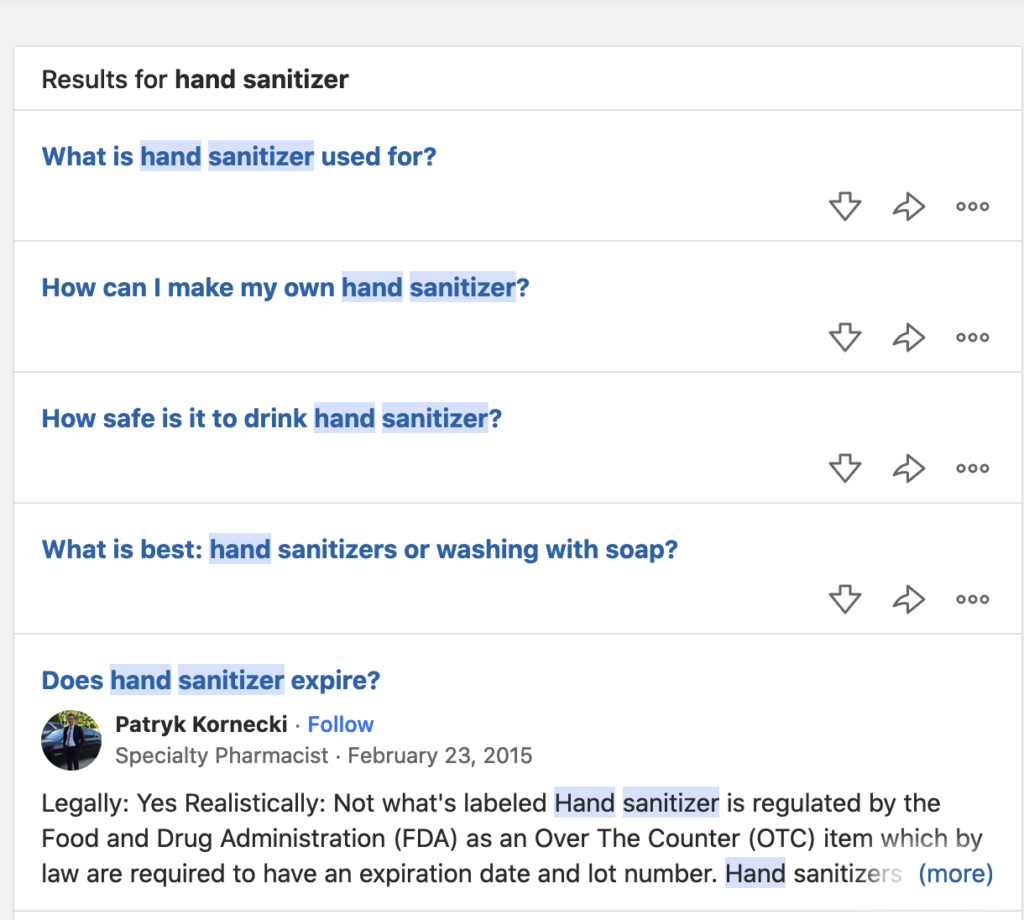Open "What is hand sanitizer used for?" link
The height and width of the screenshot is (920, 1024).
click(239, 157)
